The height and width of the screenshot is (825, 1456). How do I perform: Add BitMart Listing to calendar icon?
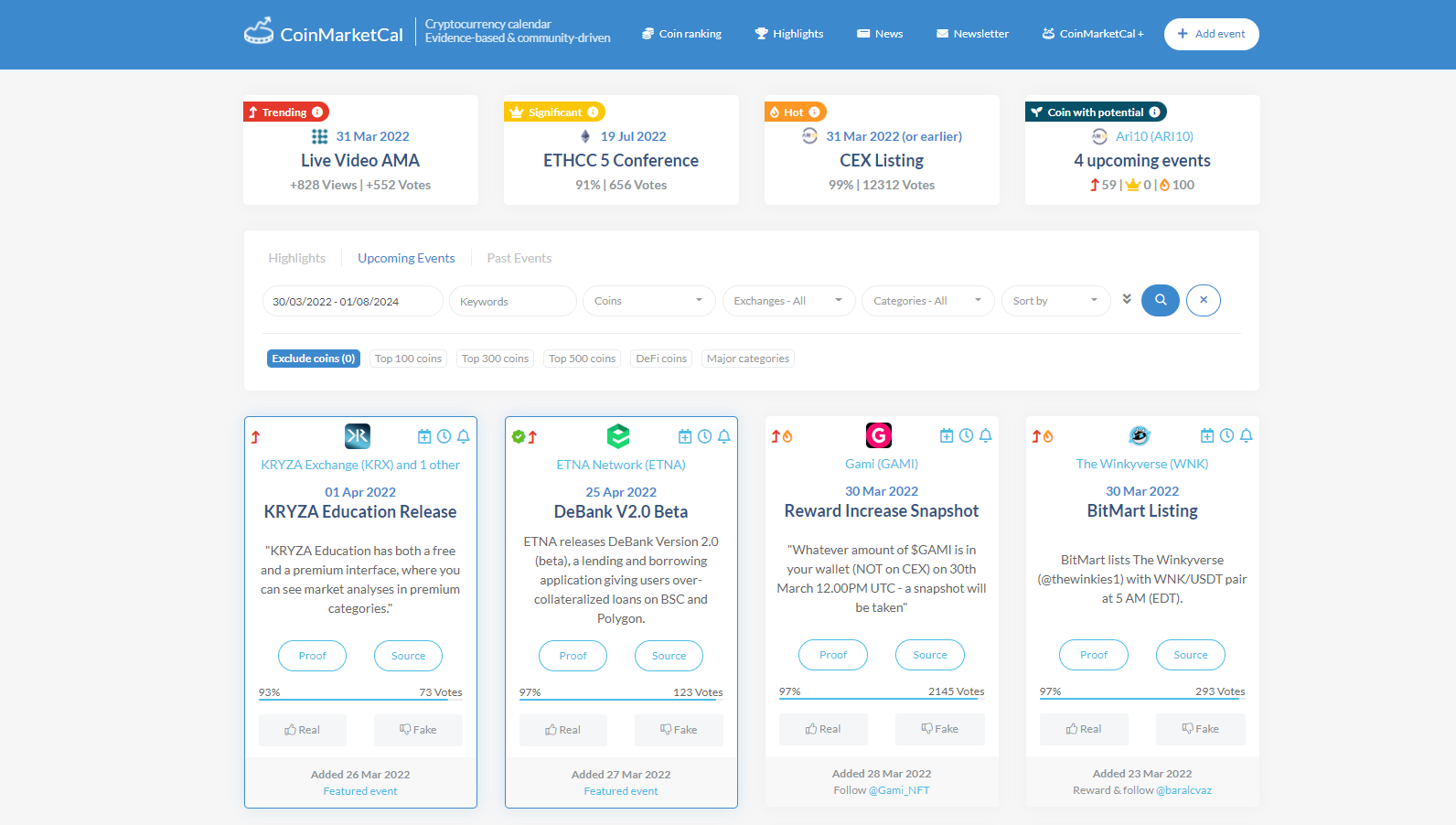coord(1207,435)
